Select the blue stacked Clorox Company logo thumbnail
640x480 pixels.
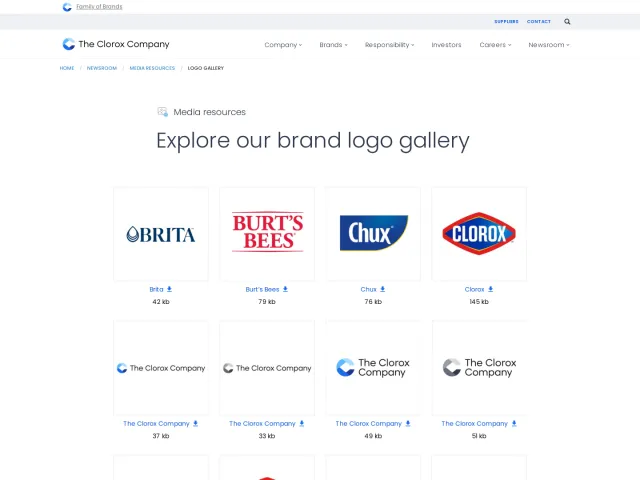373,368
